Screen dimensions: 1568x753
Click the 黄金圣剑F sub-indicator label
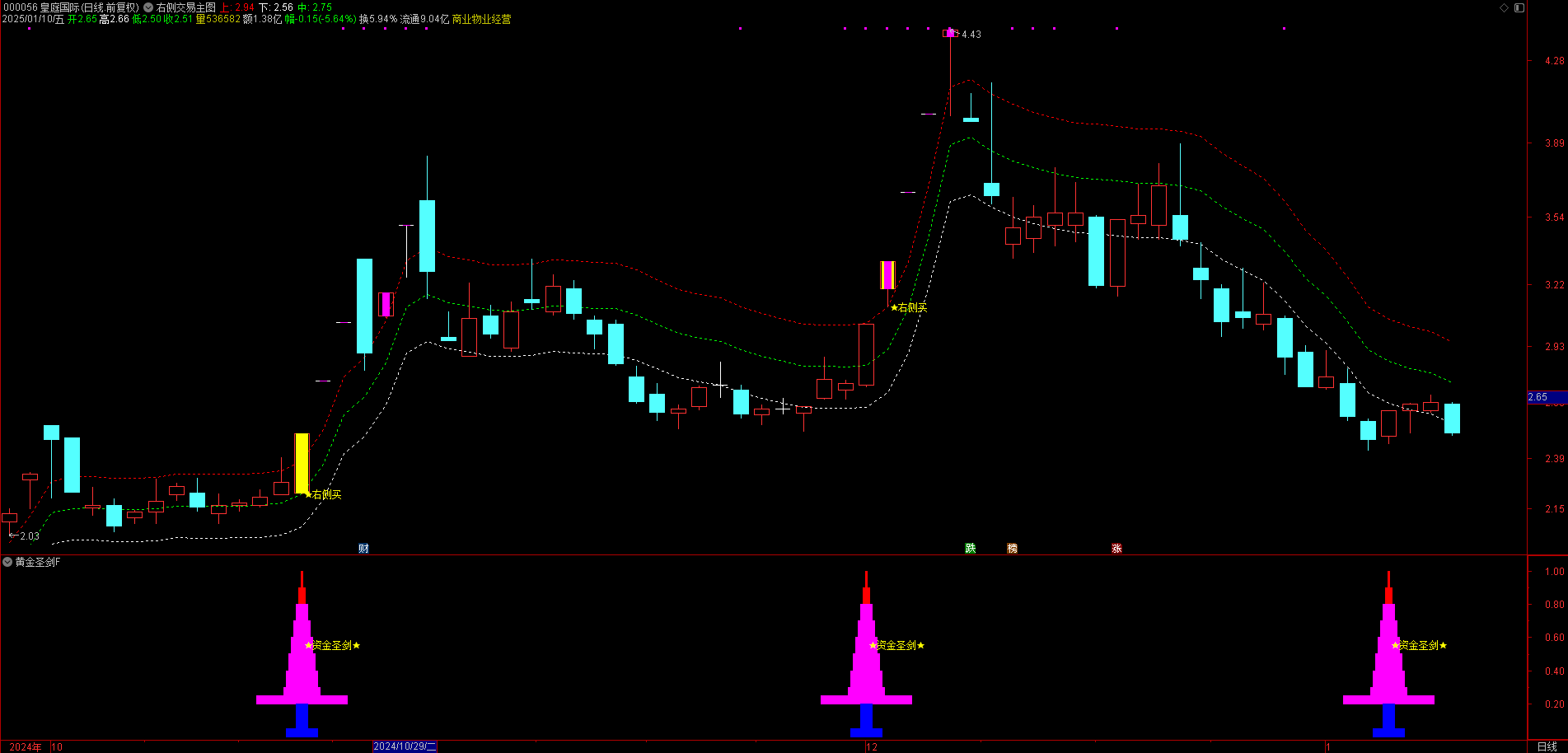tap(38, 562)
